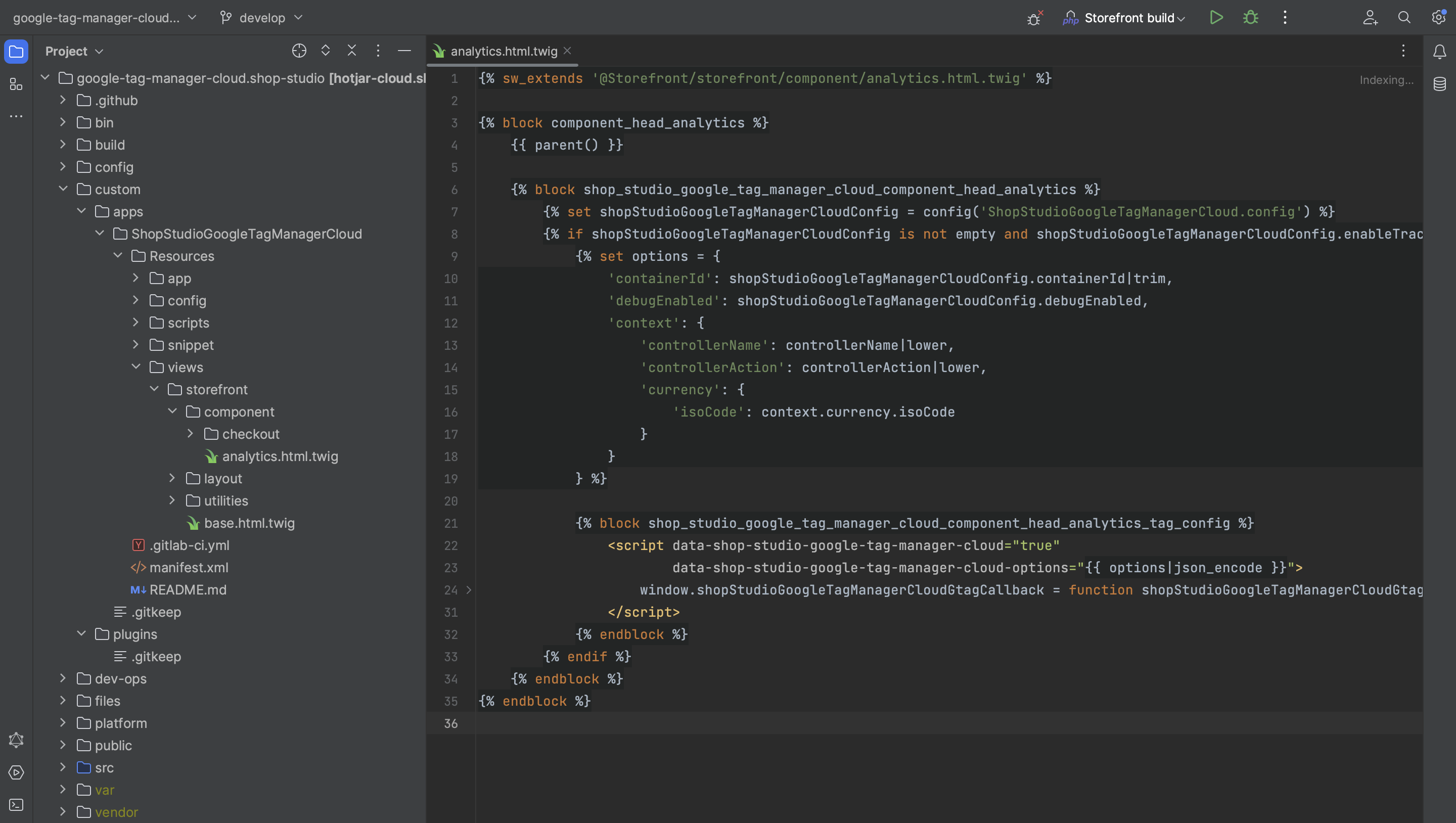Start a Code With Me session
Screen dimensions: 1456x823
pos(1370,18)
